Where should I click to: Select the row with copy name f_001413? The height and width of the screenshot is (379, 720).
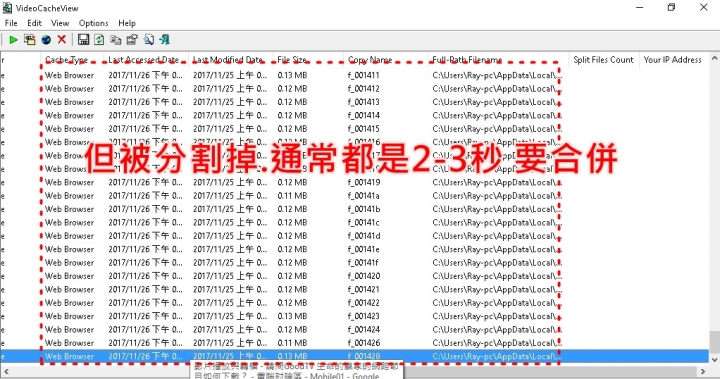pos(354,102)
